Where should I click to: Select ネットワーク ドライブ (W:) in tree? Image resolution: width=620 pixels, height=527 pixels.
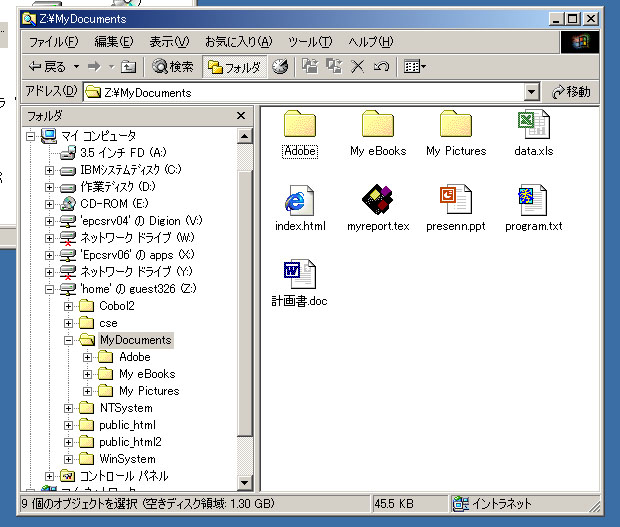pyautogui.click(x=137, y=238)
